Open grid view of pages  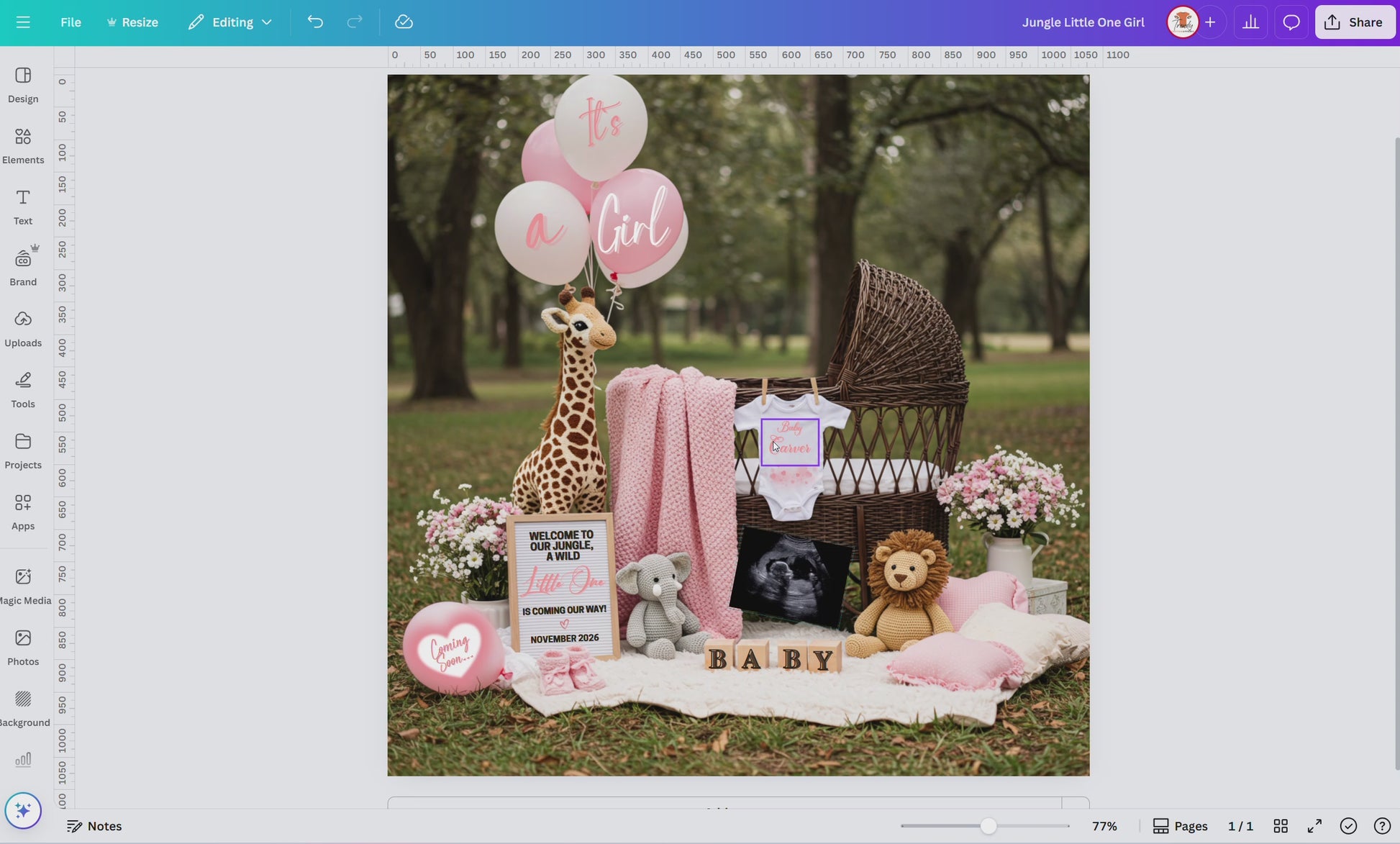click(x=1281, y=826)
